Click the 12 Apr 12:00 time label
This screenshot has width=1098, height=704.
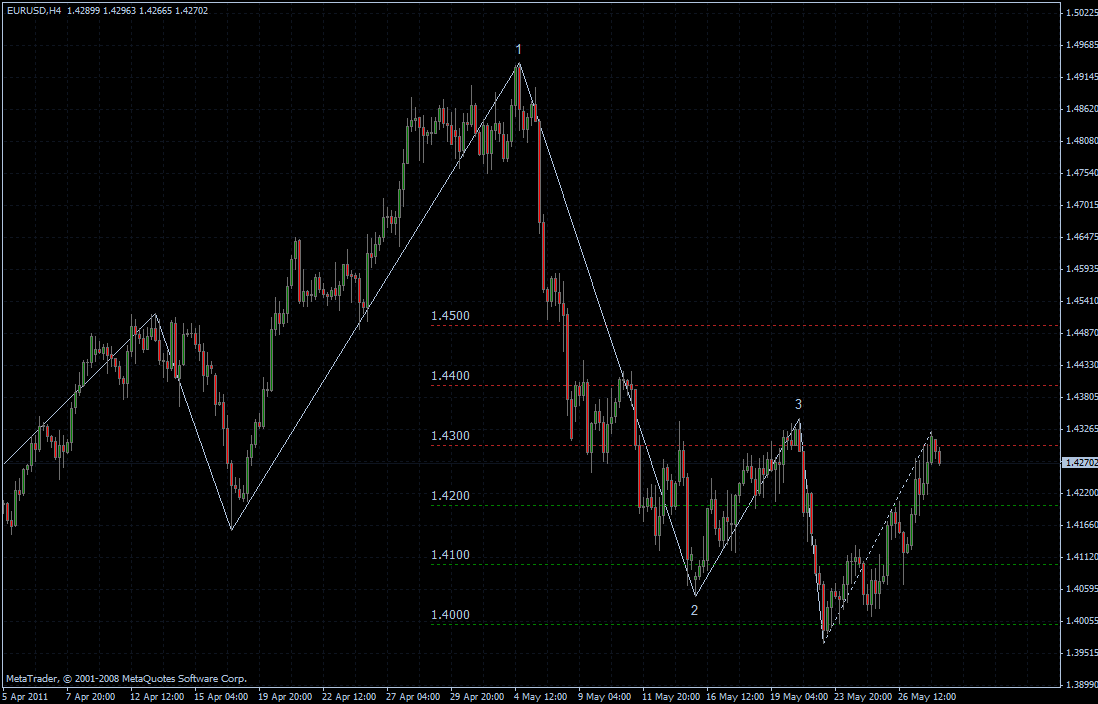(x=157, y=697)
